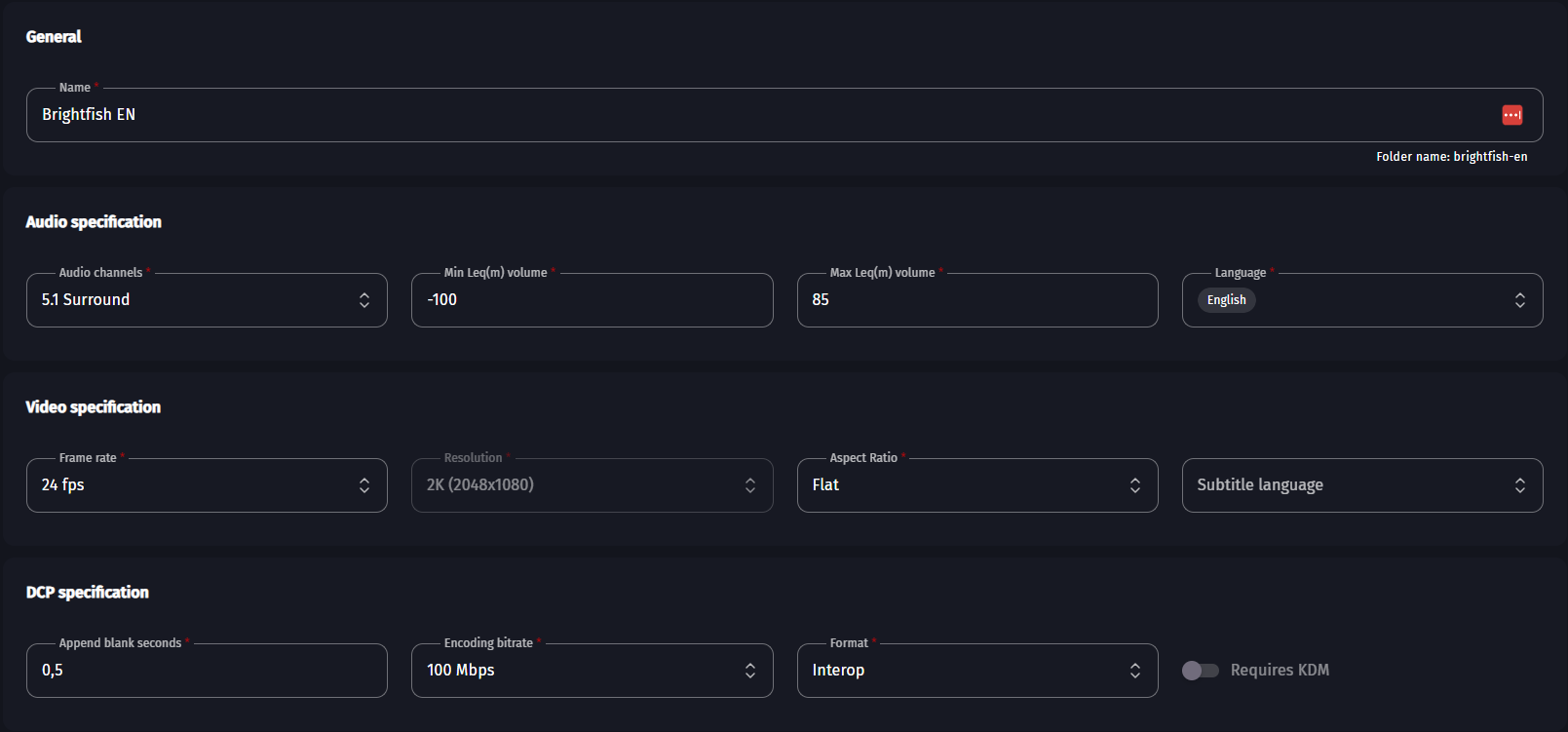Click the Frame rate chevron arrows

363,485
